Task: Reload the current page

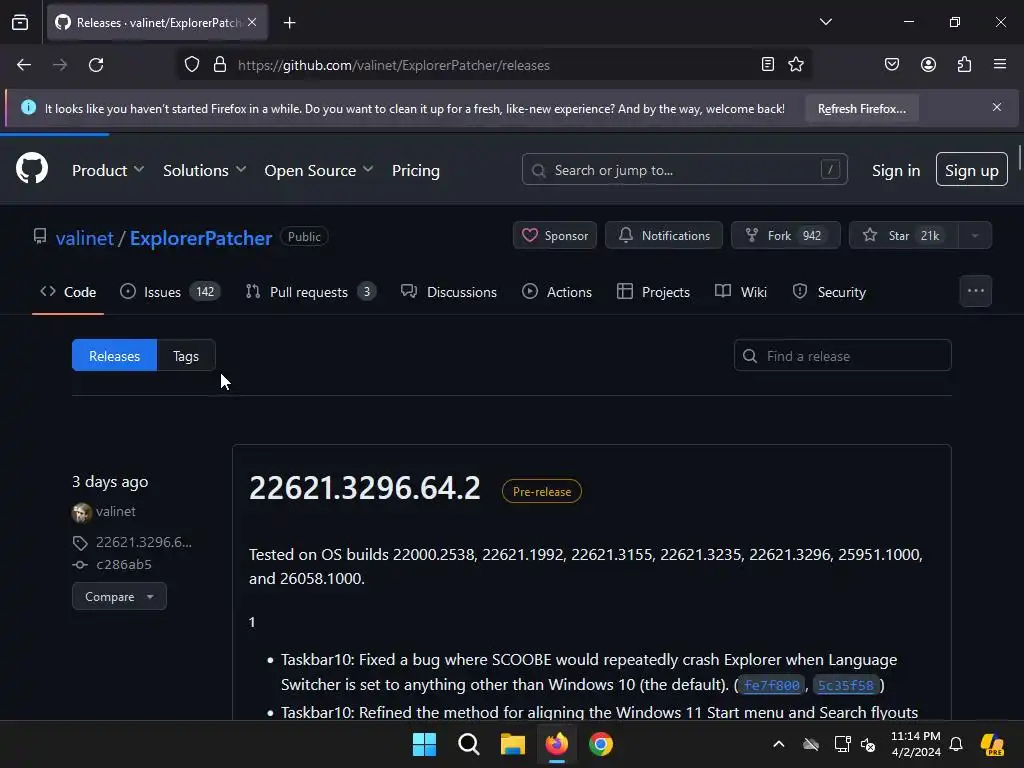Action: 96,65
